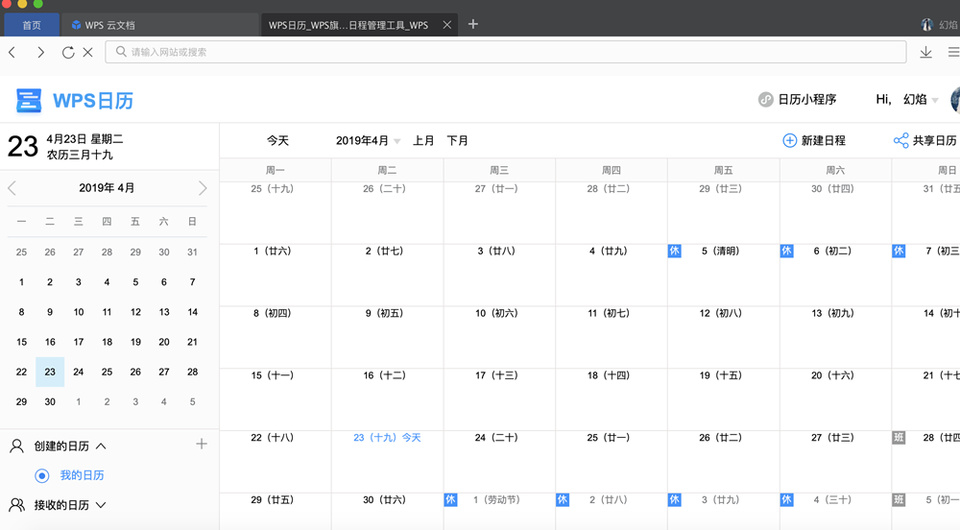Select day 15 in the mini calendar
This screenshot has width=960, height=530.
(x=21, y=342)
